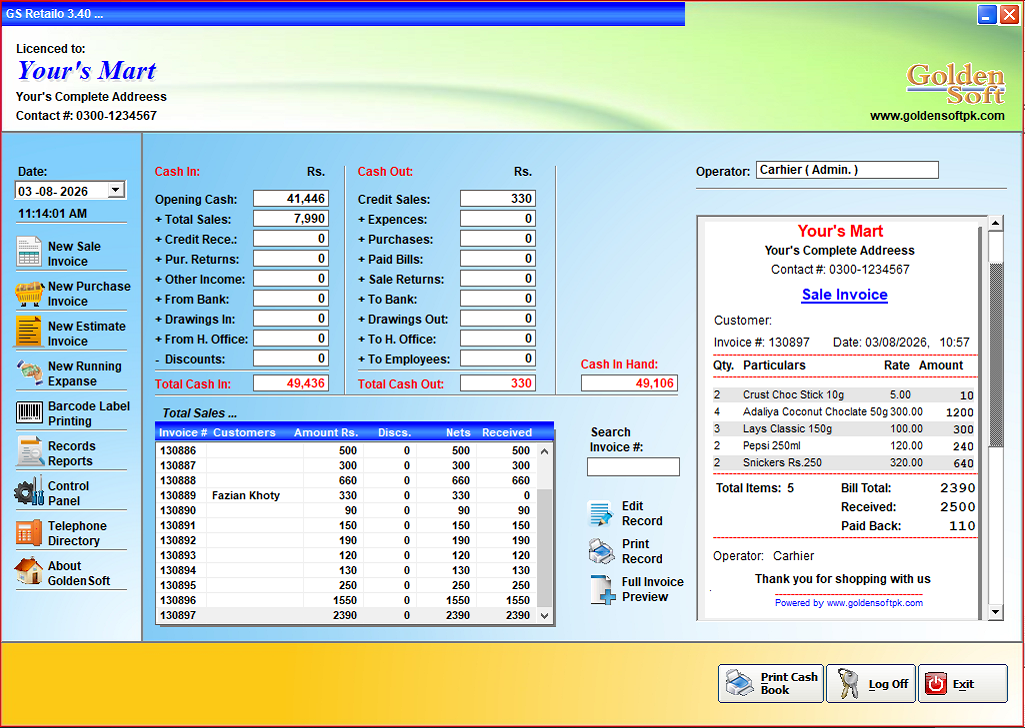
Task: Select the invoice 130889 Fazian Khoty row
Action: (346, 495)
